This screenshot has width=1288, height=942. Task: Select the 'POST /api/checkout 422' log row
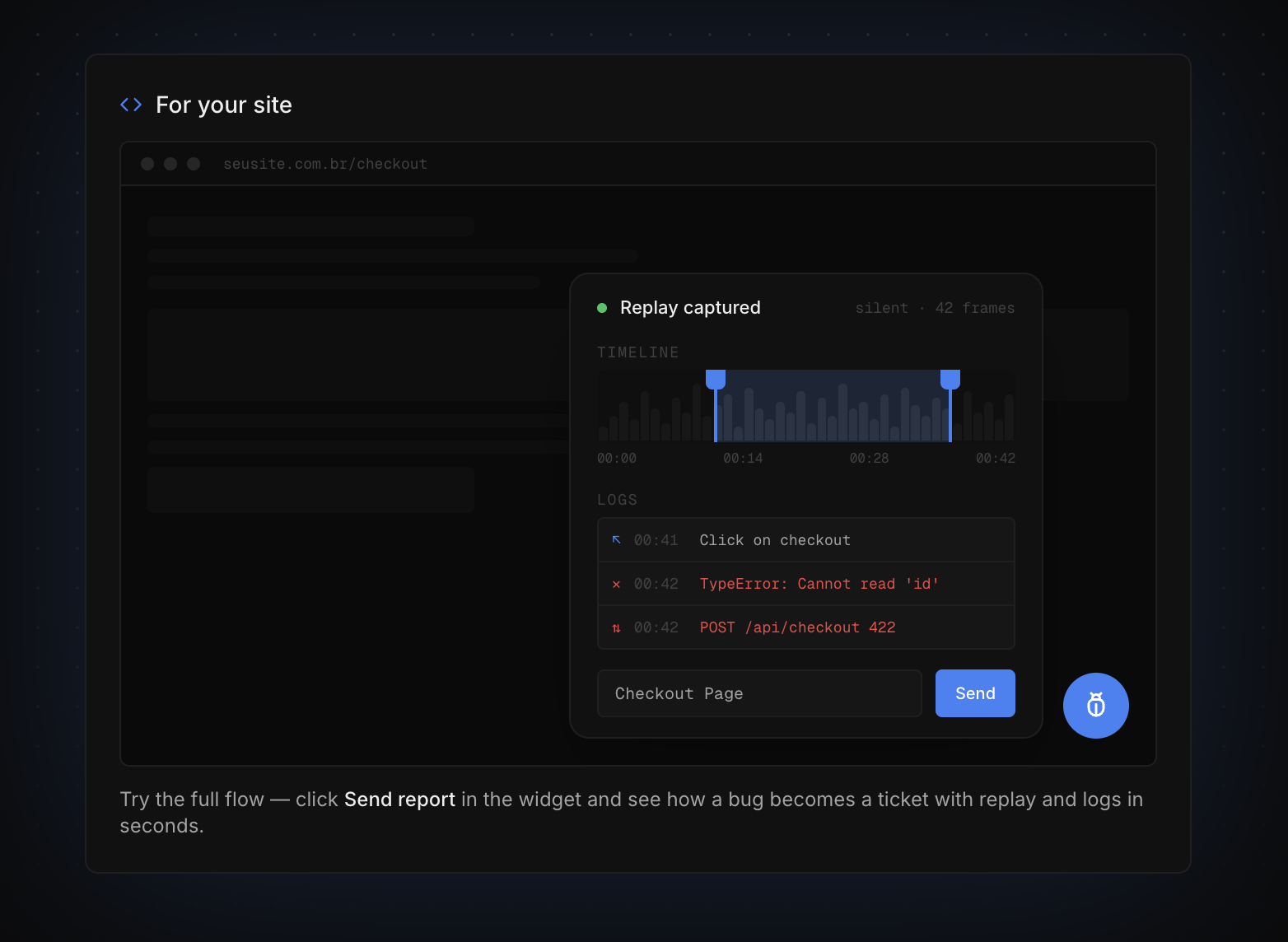pyautogui.click(x=806, y=627)
